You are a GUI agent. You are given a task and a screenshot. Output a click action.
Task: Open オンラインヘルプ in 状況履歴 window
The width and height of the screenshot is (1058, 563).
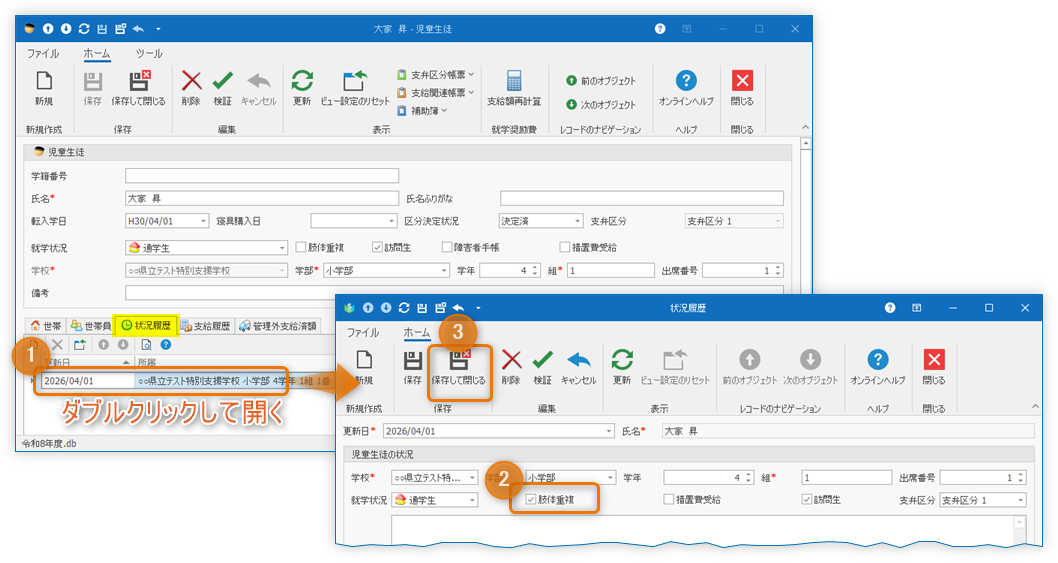tap(878, 368)
